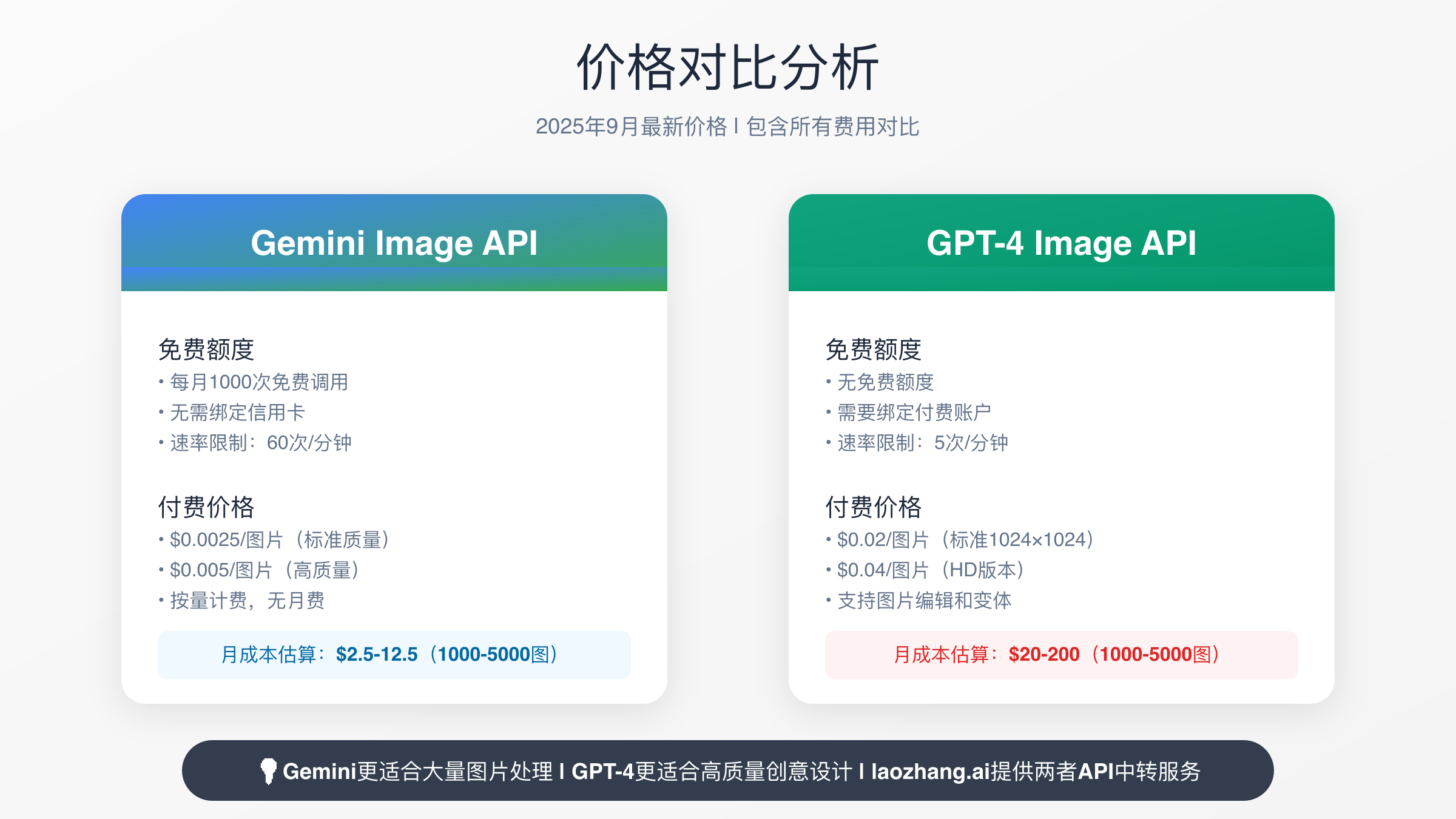Select the Gemini Image API card header
Screen dimensions: 1456x819
pos(394,243)
